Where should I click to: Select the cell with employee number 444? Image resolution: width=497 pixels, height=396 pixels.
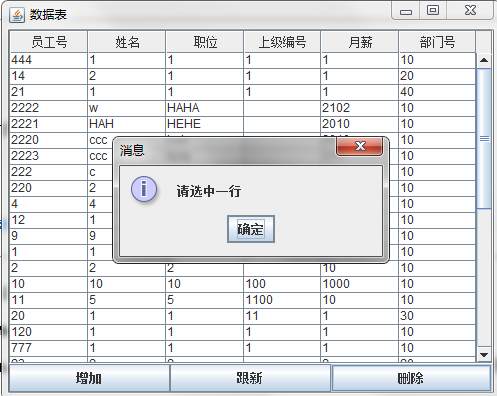(49, 60)
